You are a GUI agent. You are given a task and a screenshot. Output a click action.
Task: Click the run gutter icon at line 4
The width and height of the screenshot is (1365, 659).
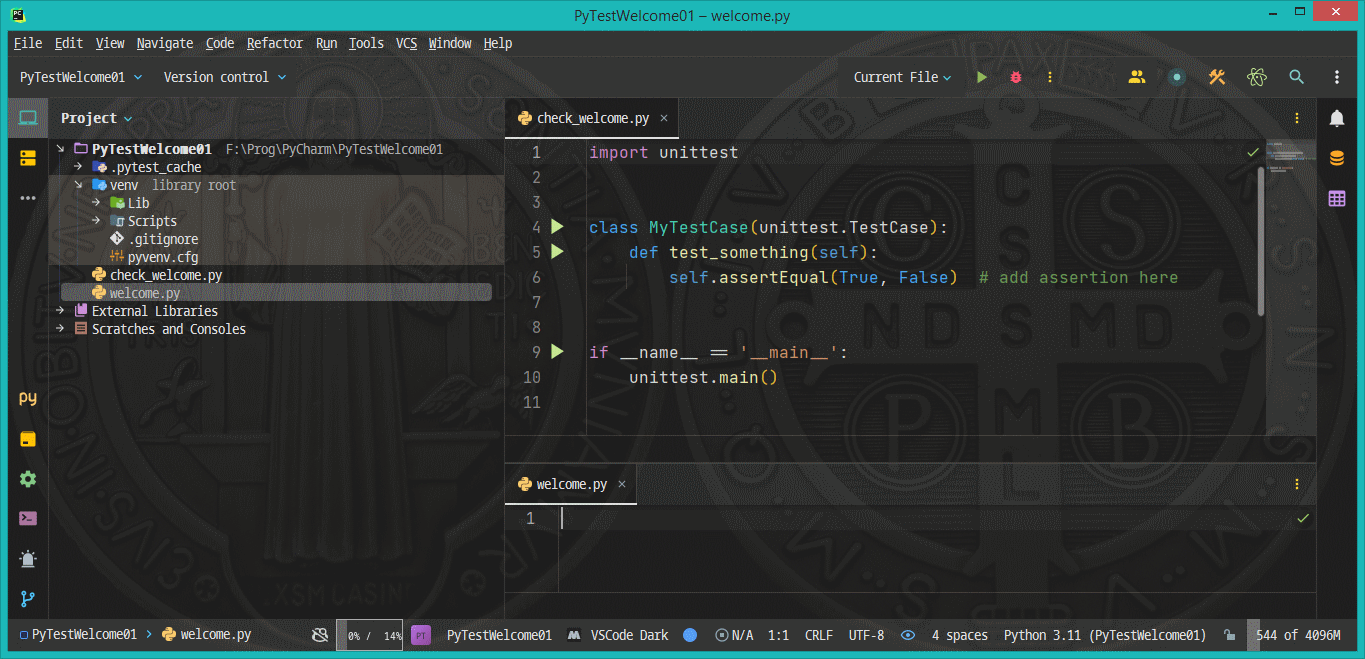tap(558, 227)
